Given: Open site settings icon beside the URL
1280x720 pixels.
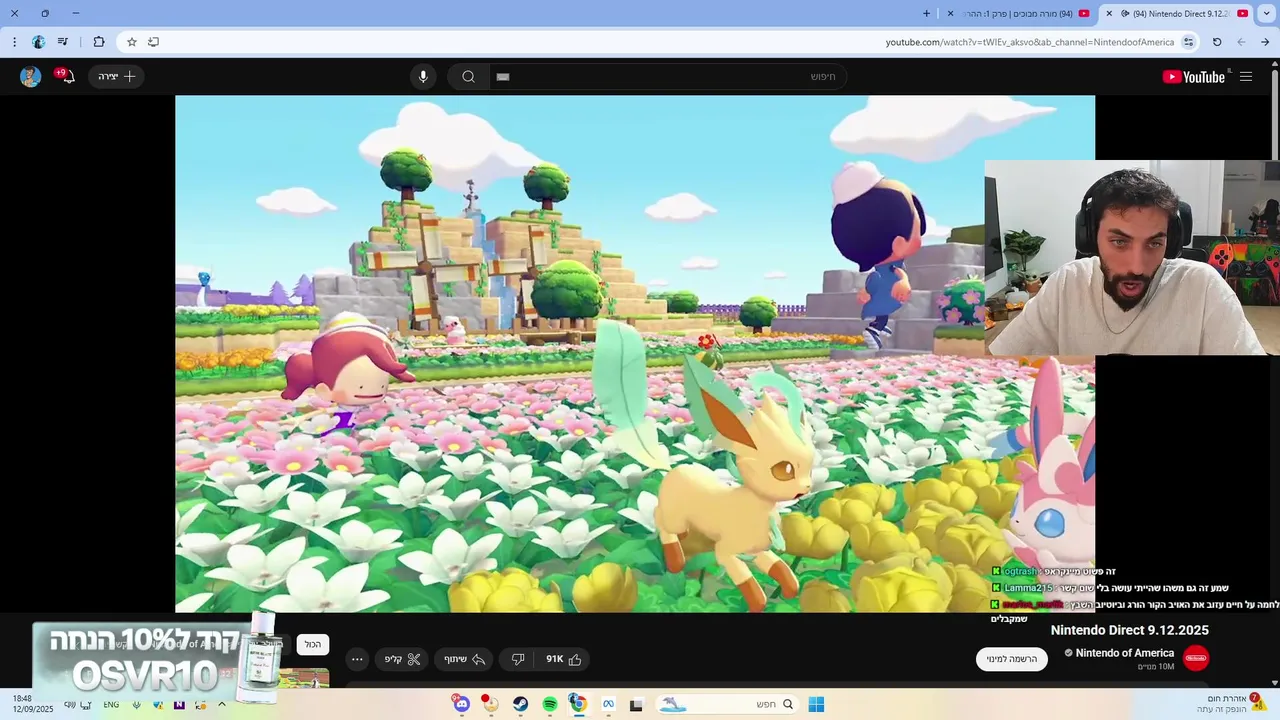Looking at the screenshot, I should click(x=1188, y=42).
